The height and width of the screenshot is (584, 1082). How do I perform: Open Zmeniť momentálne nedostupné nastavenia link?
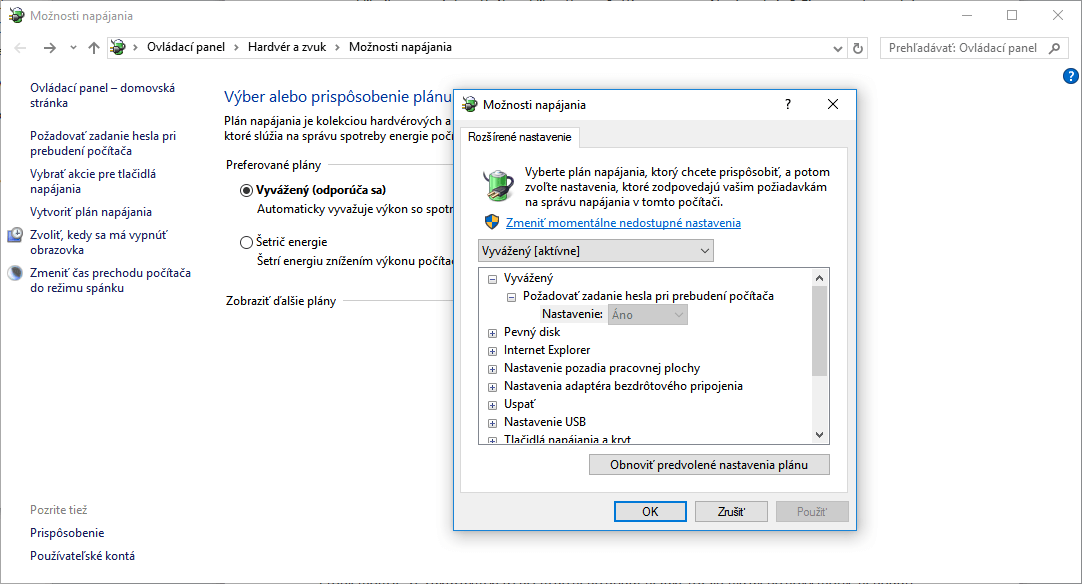click(x=623, y=223)
